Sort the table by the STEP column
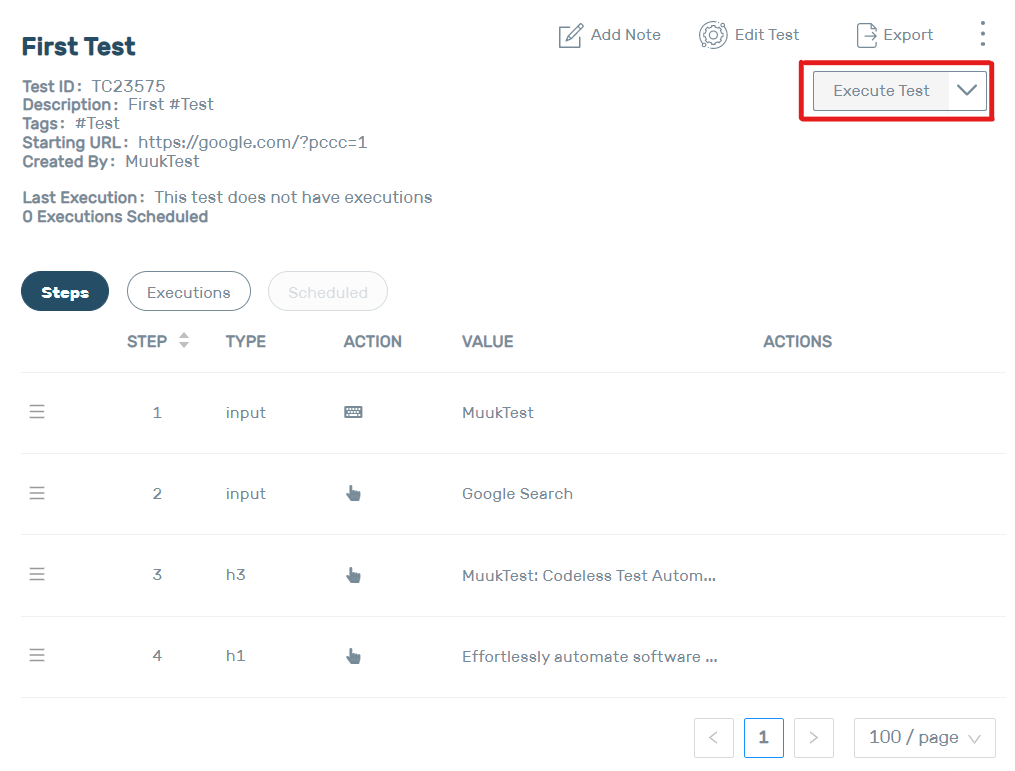The height and width of the screenshot is (771, 1015). [x=183, y=341]
